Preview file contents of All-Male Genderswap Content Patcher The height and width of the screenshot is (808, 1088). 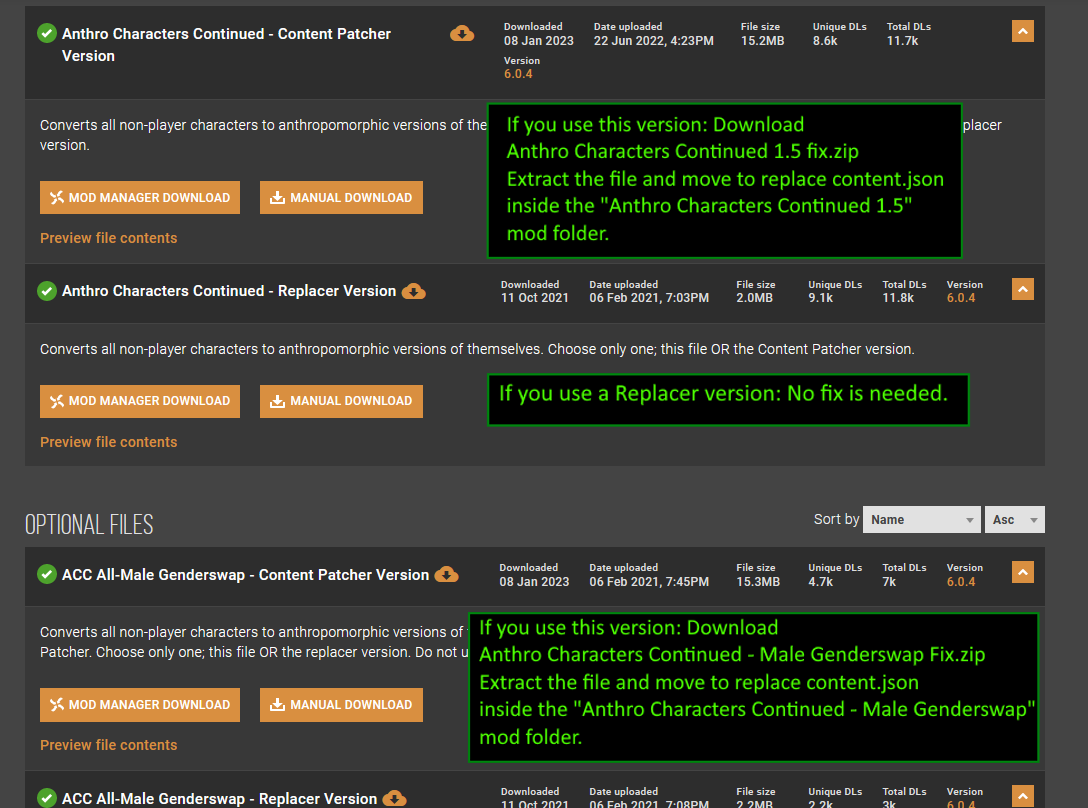coord(109,745)
